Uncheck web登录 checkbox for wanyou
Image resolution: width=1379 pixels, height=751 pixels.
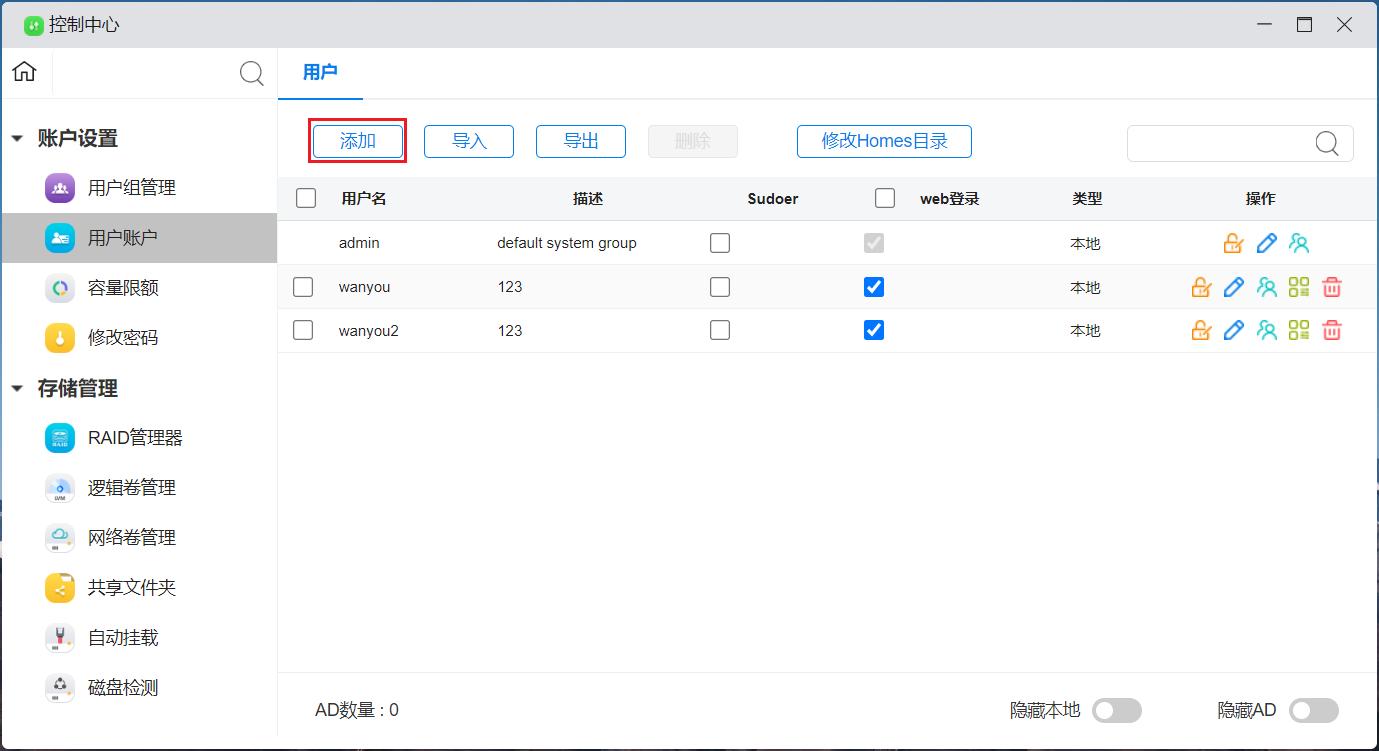click(874, 287)
